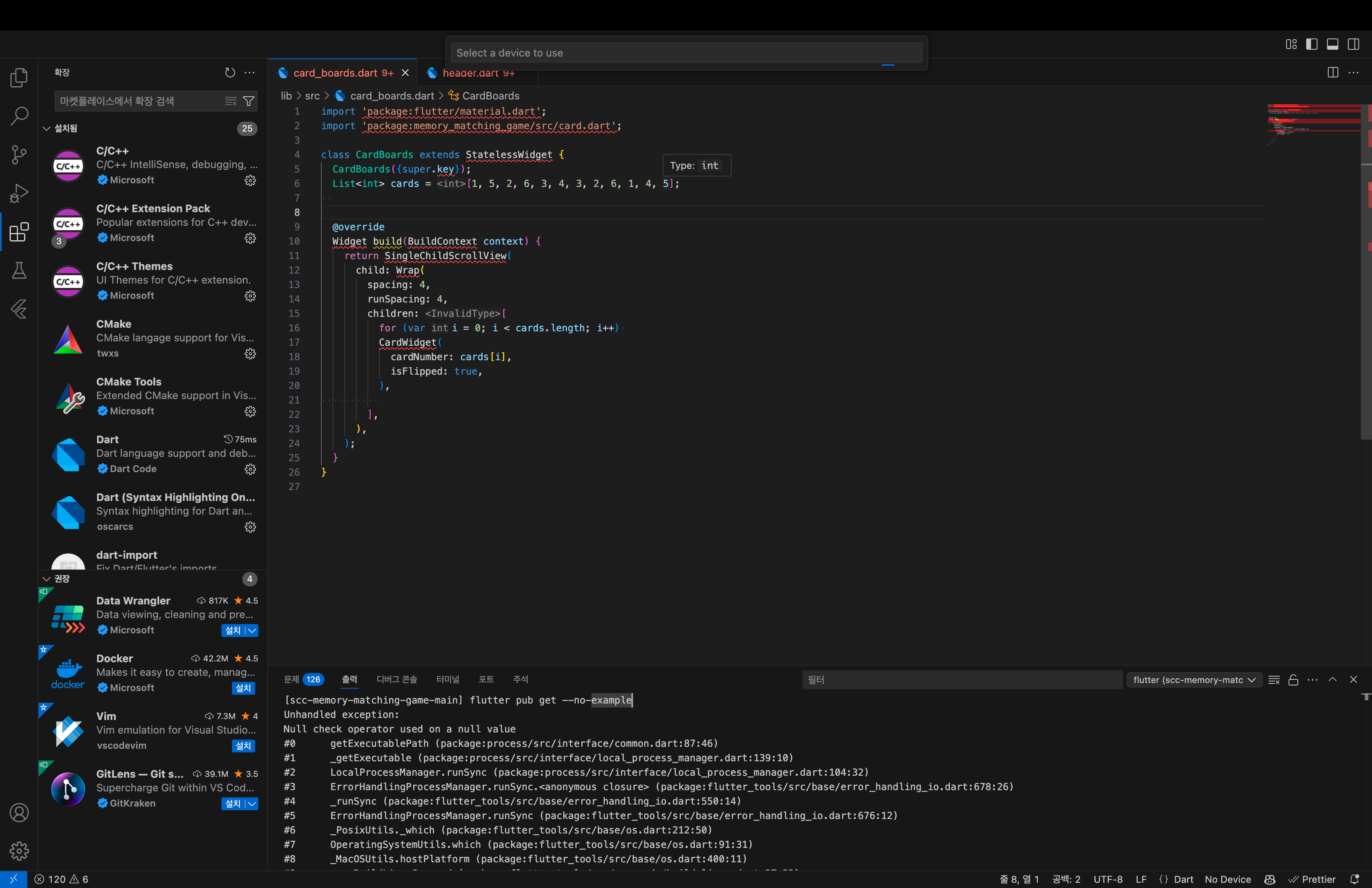Viewport: 1372px width, 888px height.
Task: Click the errors and warnings count
Action: [61, 879]
